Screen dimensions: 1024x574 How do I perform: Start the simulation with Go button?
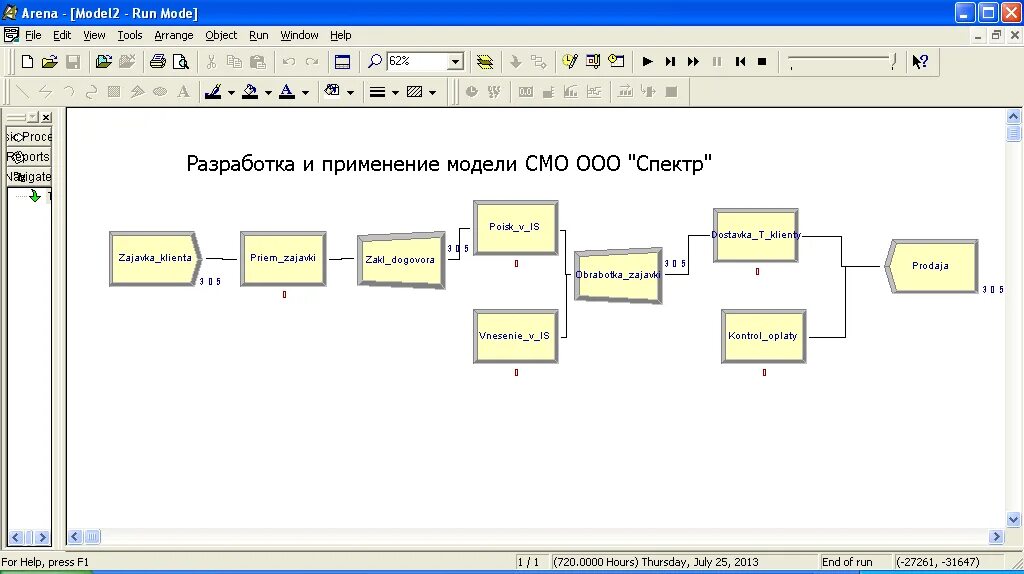coord(647,61)
